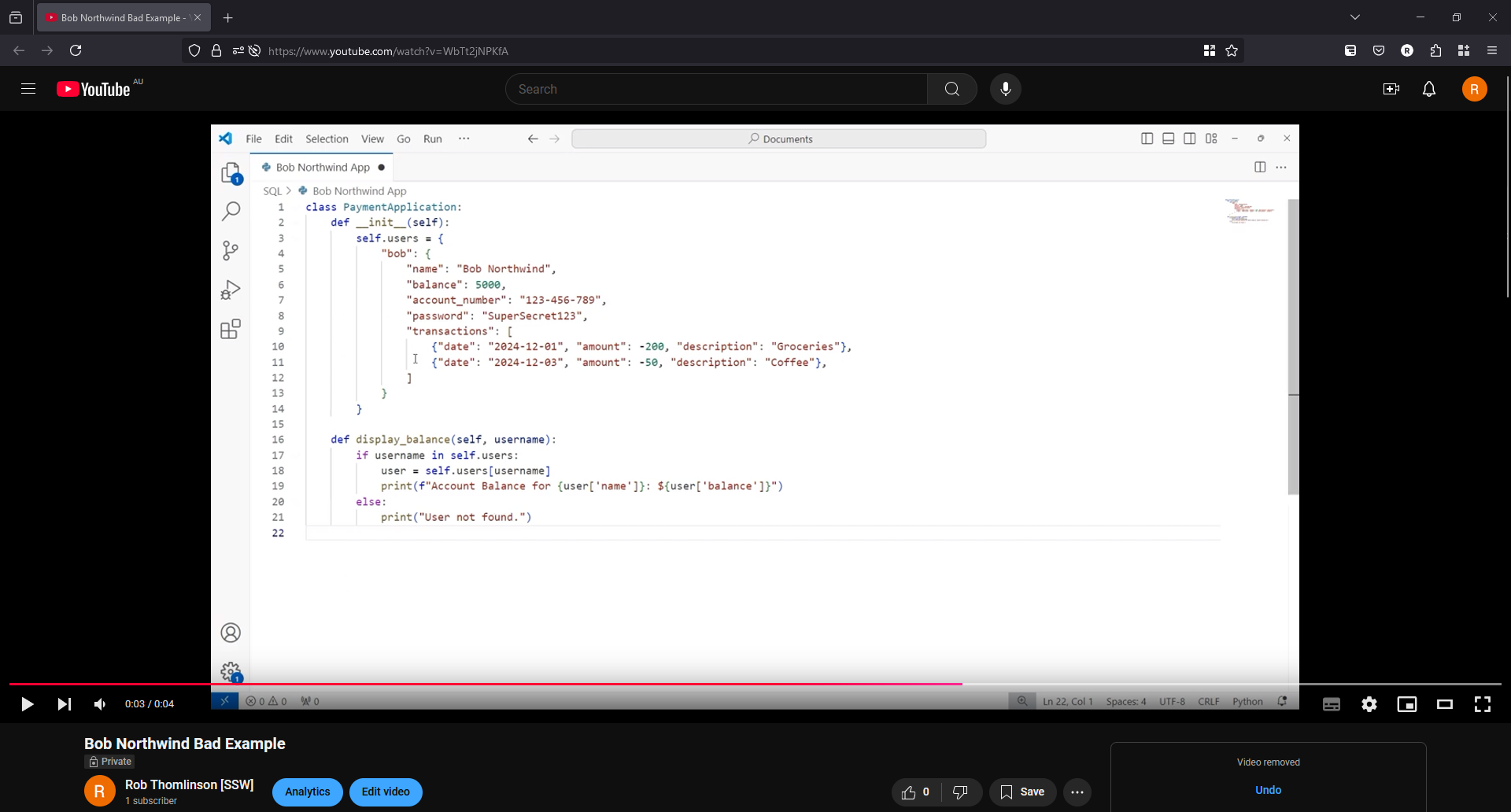The width and height of the screenshot is (1511, 812).
Task: Open the YouTube notifications bell
Action: 1429,89
